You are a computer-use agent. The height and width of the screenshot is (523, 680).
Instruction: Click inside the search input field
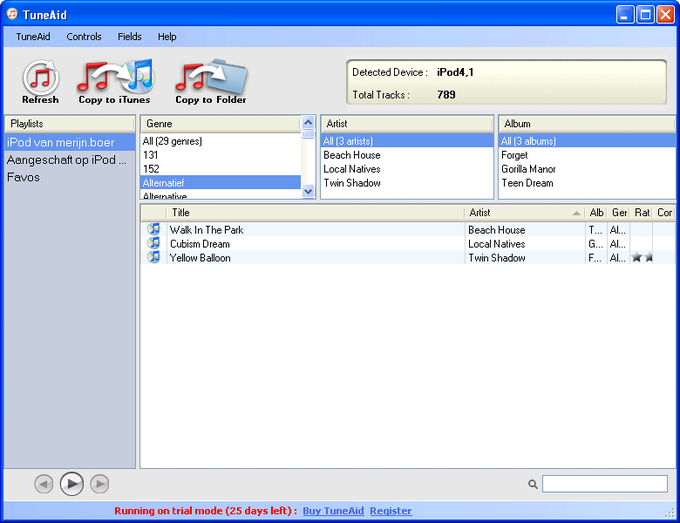(x=605, y=484)
